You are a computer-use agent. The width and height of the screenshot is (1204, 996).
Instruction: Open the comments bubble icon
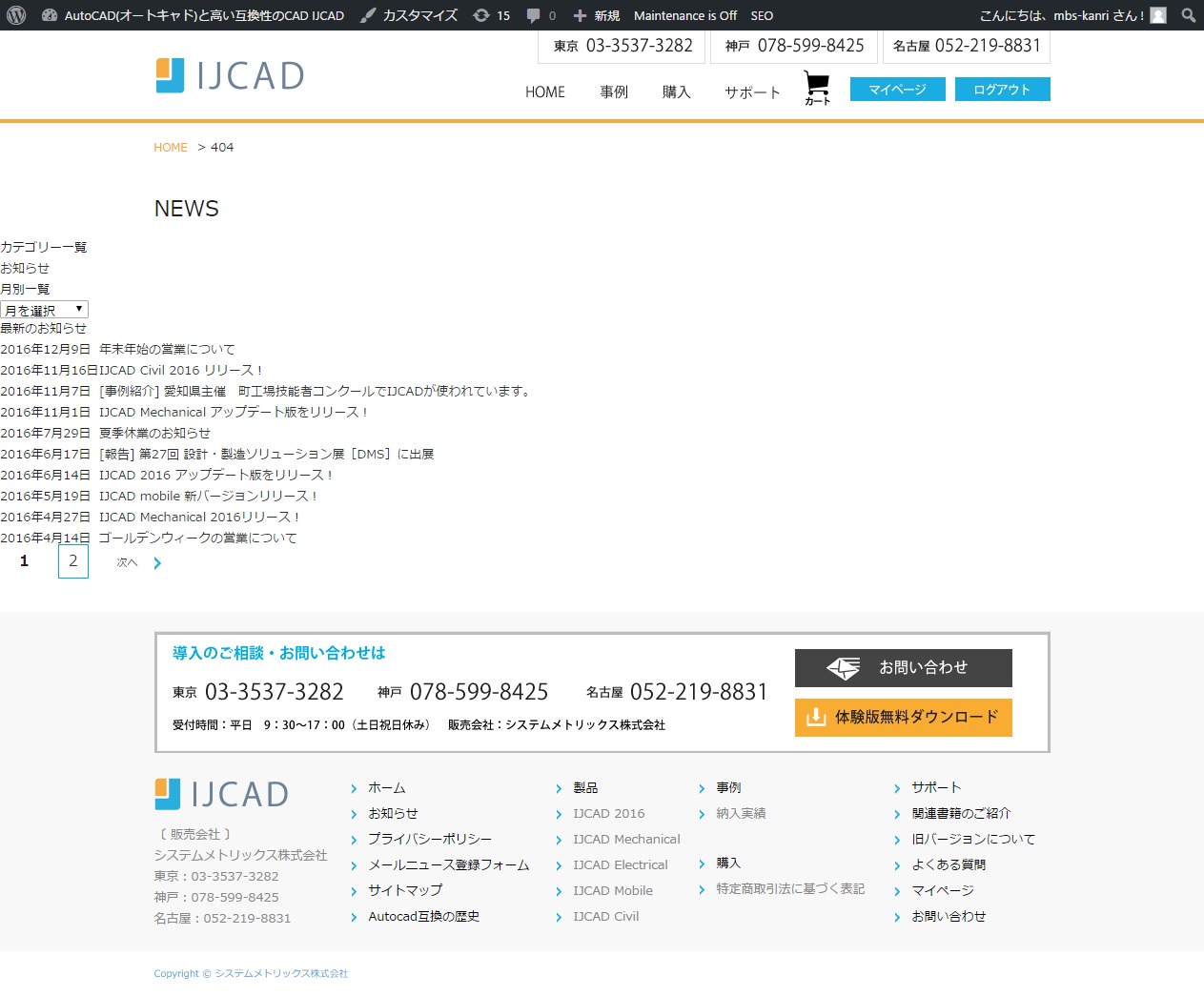[533, 15]
